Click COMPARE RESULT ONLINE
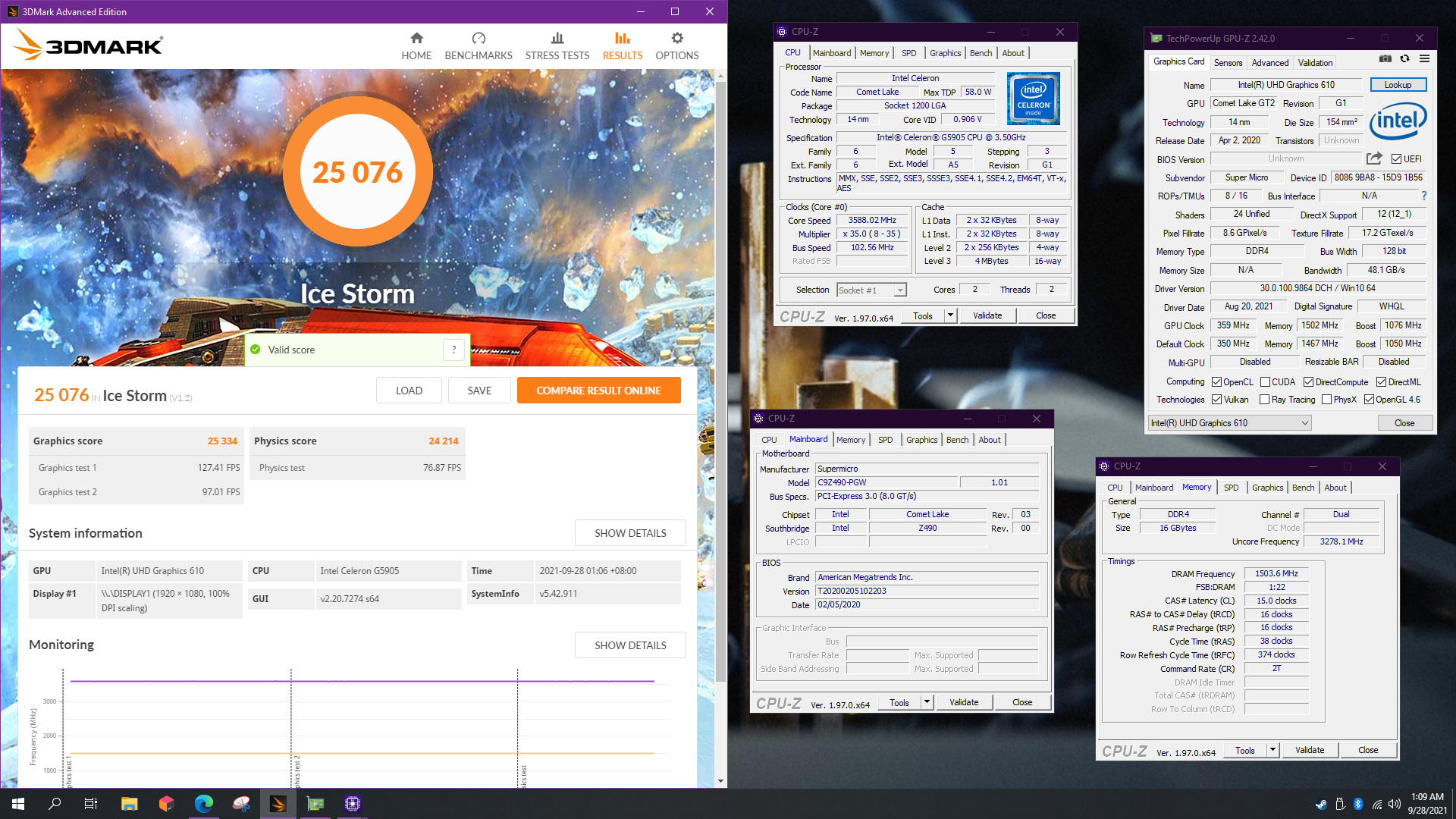This screenshot has height=819, width=1456. 598,391
